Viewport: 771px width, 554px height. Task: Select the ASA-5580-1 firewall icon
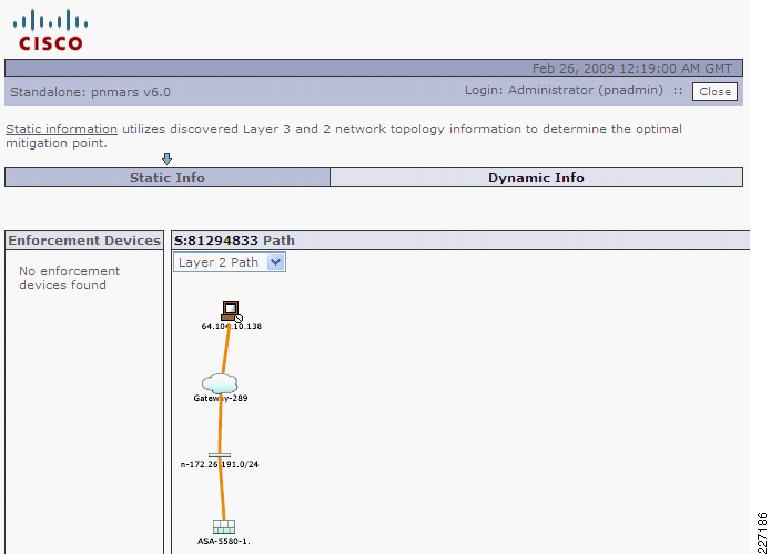[x=224, y=526]
